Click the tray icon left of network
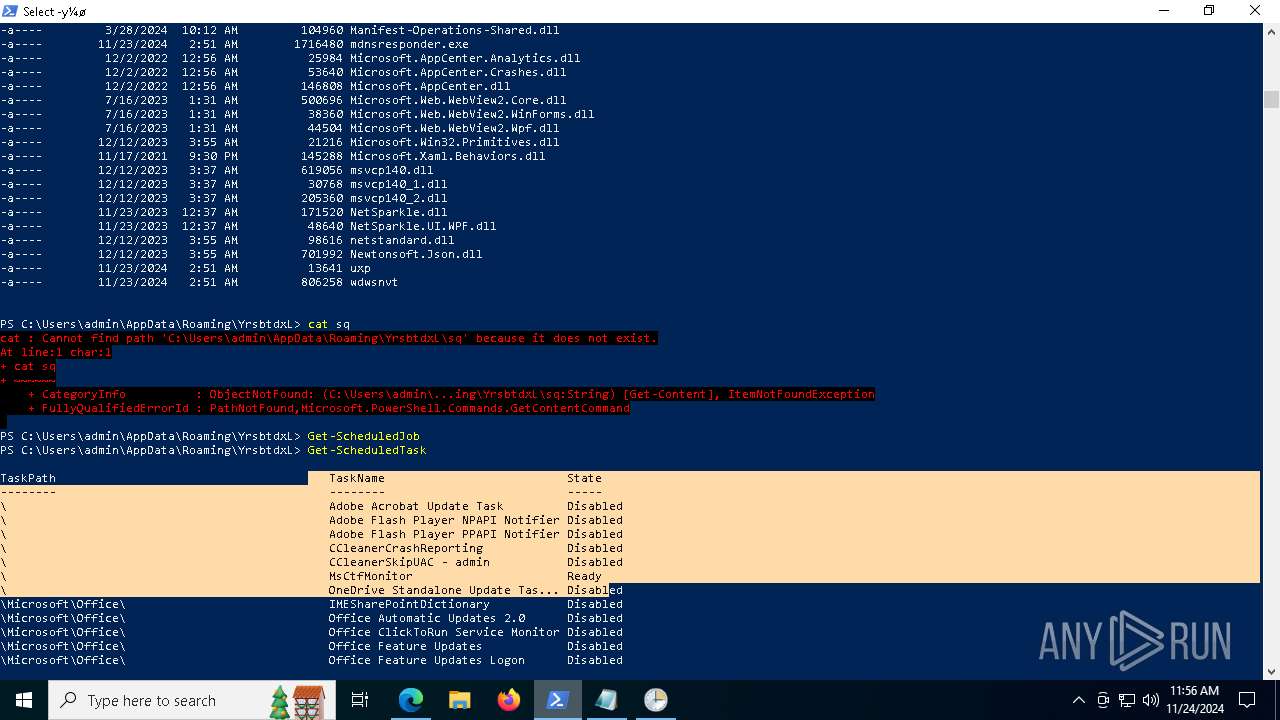The height and width of the screenshot is (720, 1280). click(1103, 700)
